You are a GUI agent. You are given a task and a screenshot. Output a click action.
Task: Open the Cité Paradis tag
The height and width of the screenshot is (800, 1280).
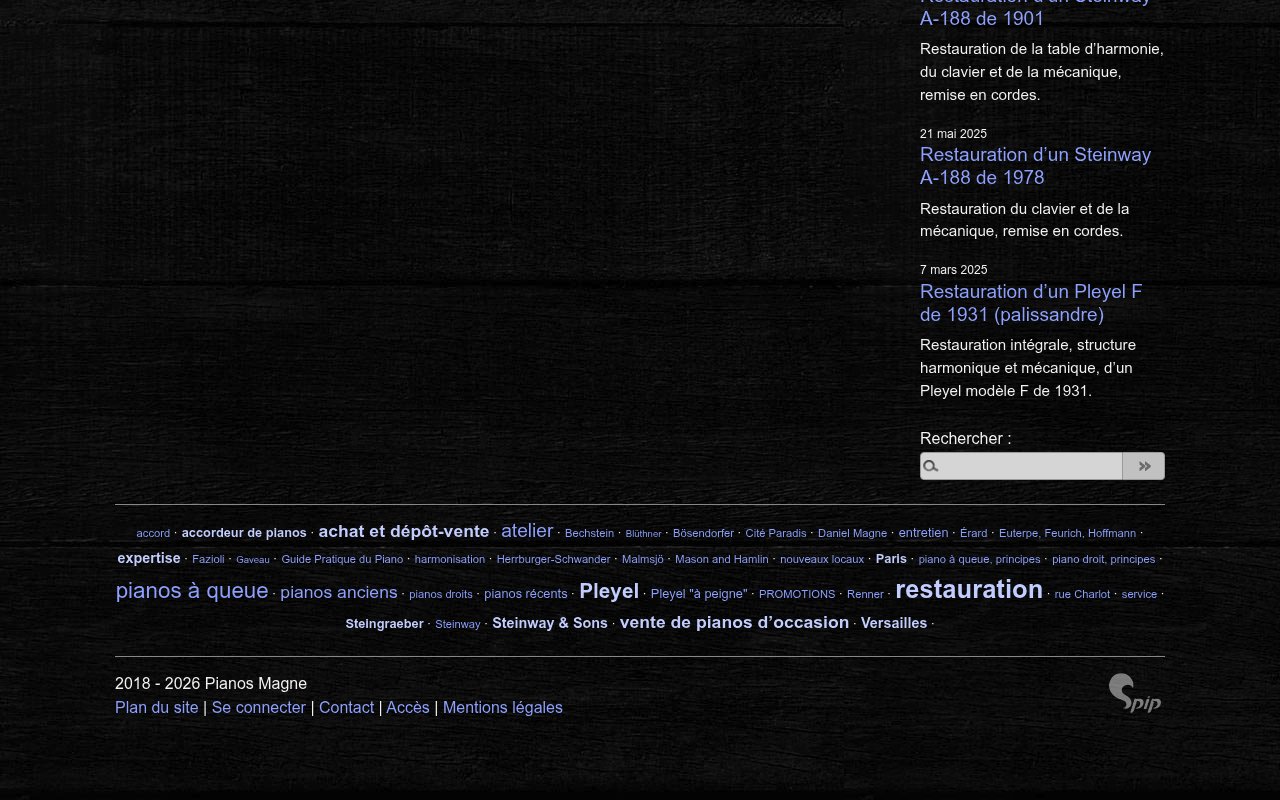tap(776, 533)
